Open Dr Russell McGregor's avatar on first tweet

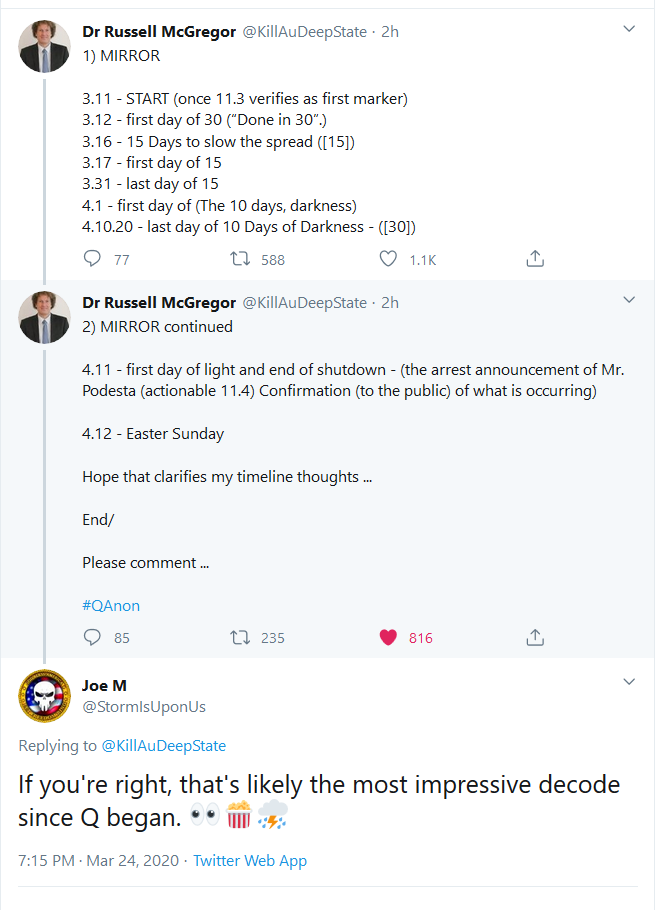[x=45, y=46]
